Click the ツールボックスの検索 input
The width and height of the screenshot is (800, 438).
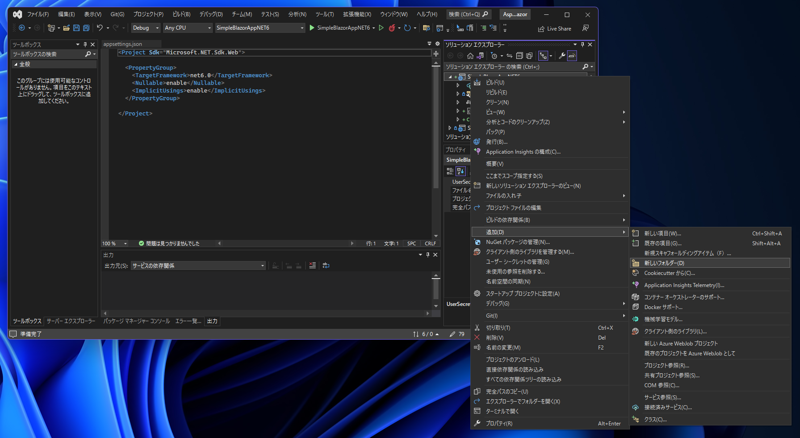pyautogui.click(x=48, y=54)
